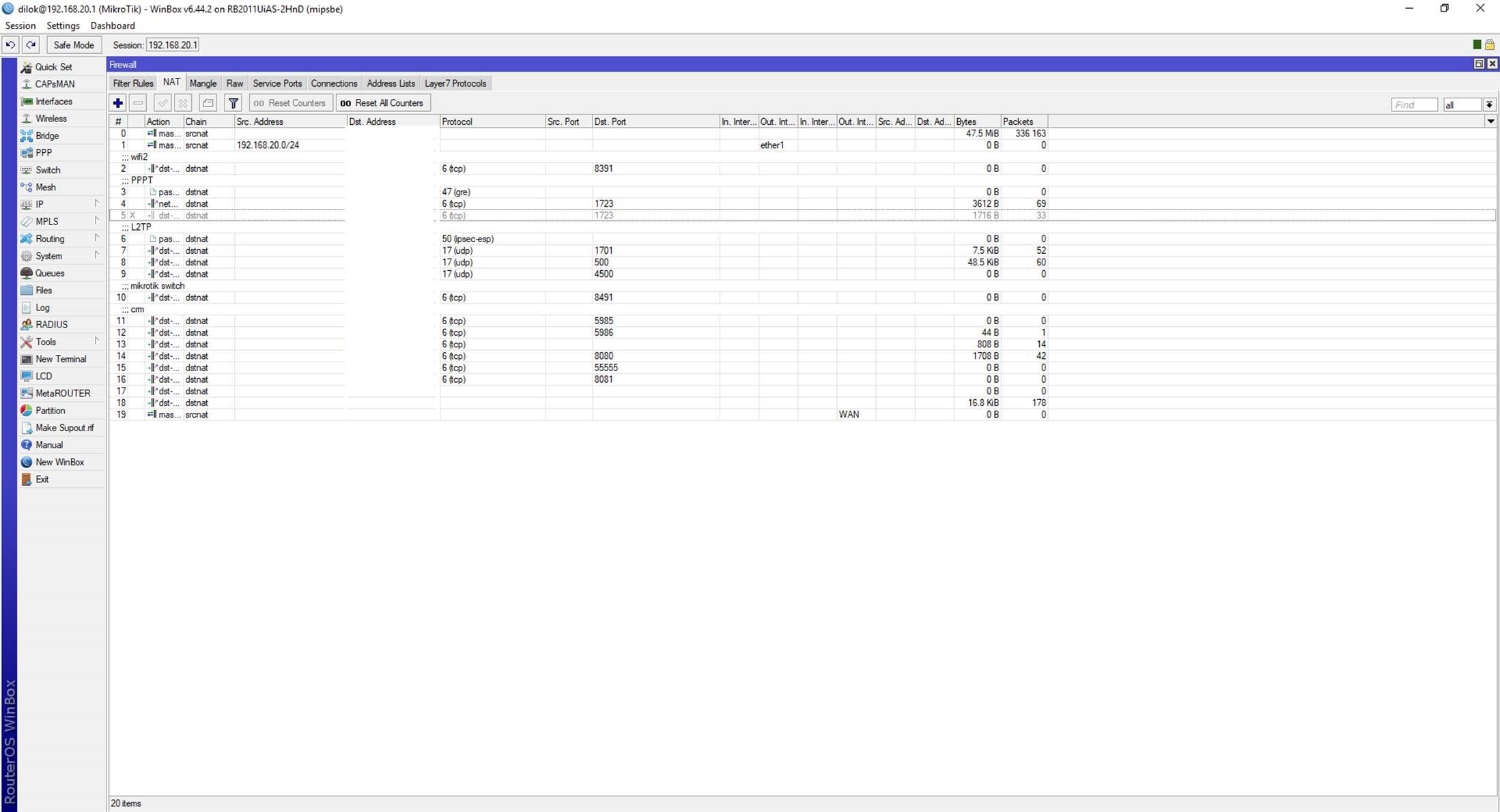Click the redo arrow icon
Image resolution: width=1500 pixels, height=812 pixels.
click(31, 45)
